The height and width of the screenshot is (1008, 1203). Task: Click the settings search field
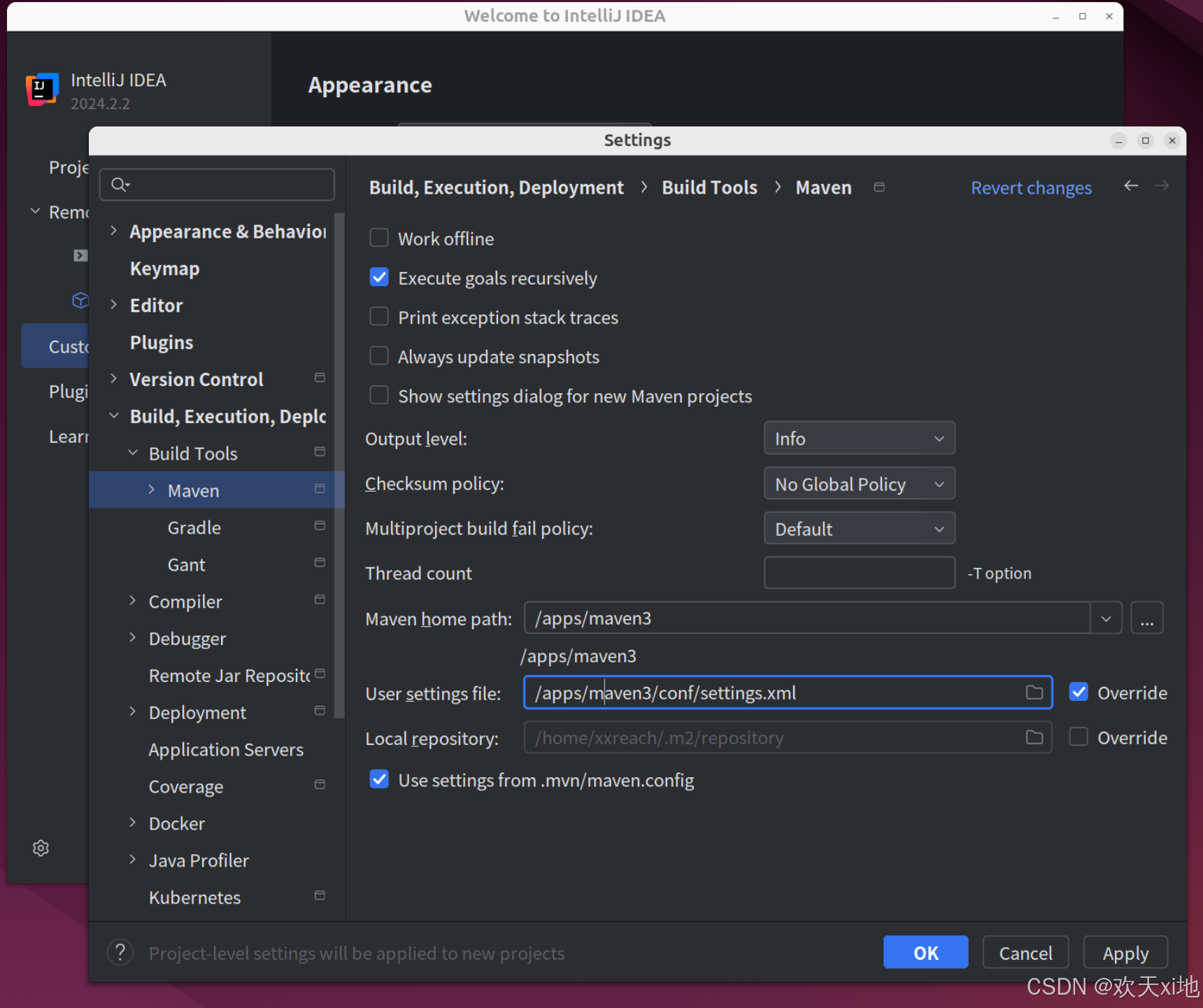pos(217,185)
